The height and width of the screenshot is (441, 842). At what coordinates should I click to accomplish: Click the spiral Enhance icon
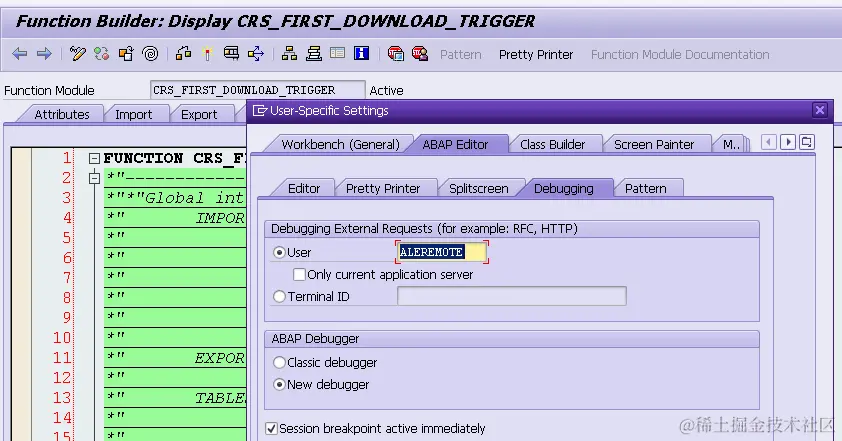[x=150, y=54]
